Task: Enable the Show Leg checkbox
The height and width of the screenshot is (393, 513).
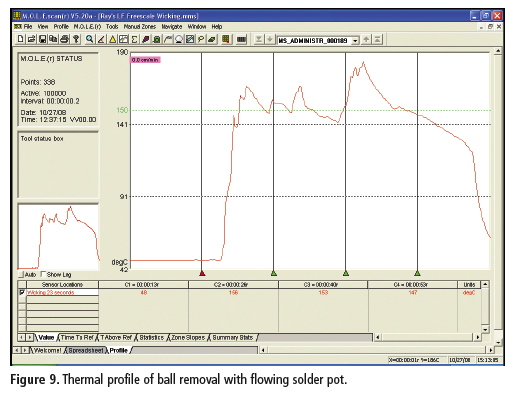Action: pos(43,274)
